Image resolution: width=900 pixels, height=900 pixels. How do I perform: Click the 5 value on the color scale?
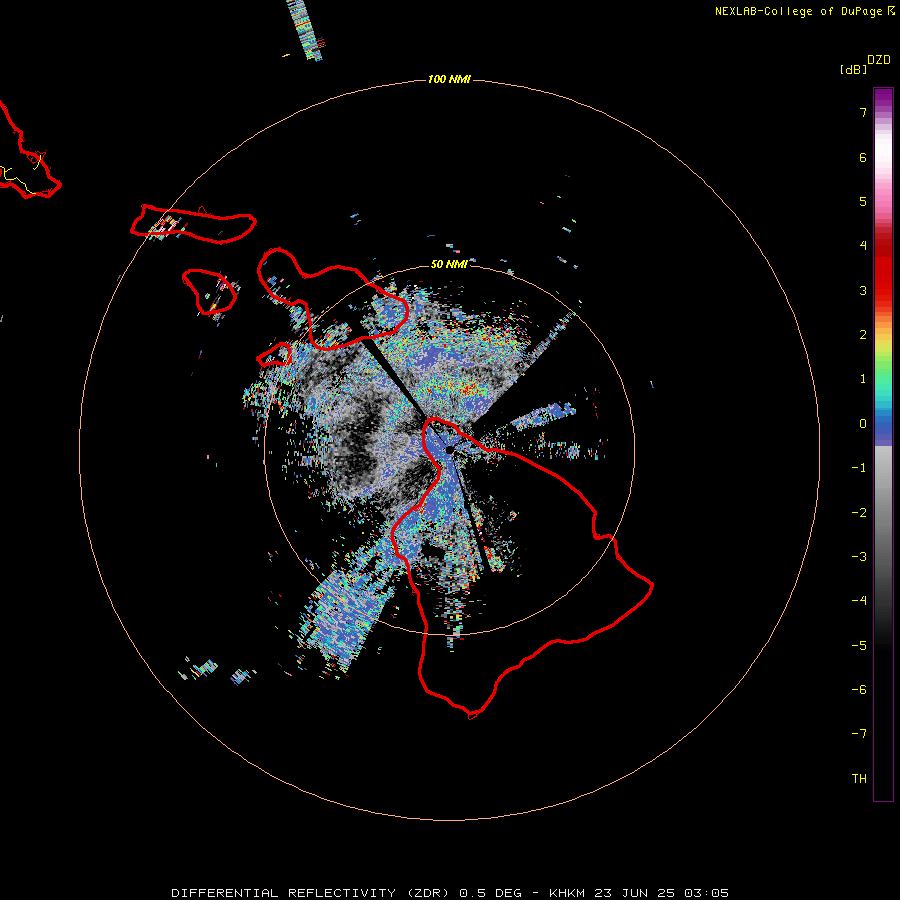point(863,201)
